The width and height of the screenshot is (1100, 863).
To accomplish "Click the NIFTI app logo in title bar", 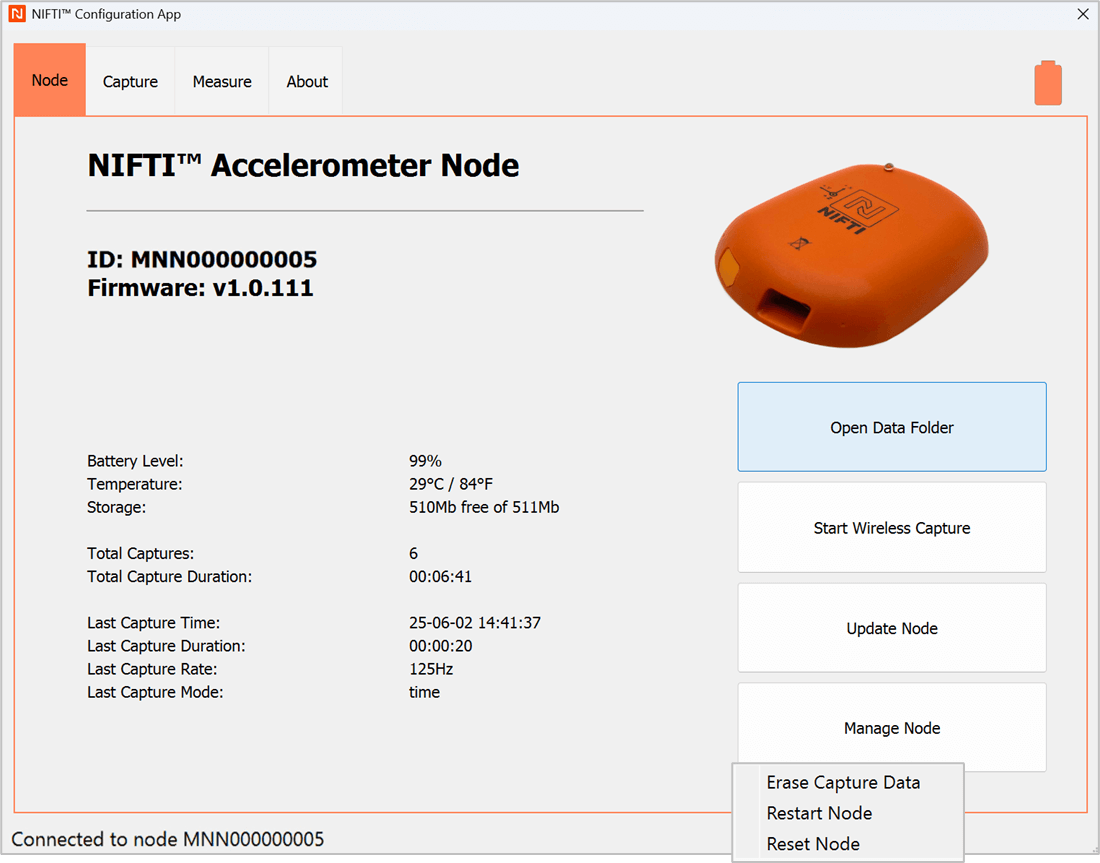I will click(x=17, y=14).
